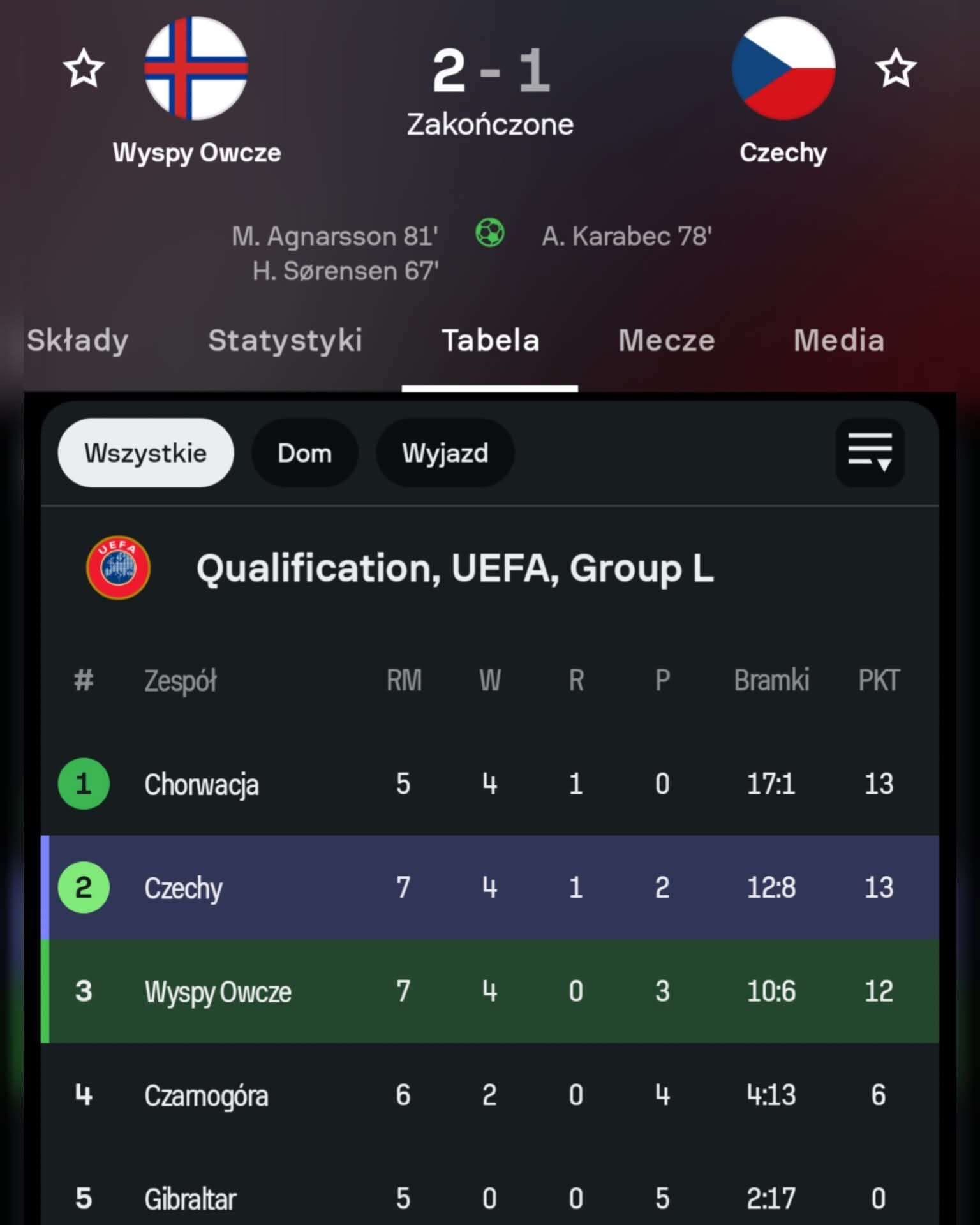Tap the Faroe Islands flag icon

196,68
